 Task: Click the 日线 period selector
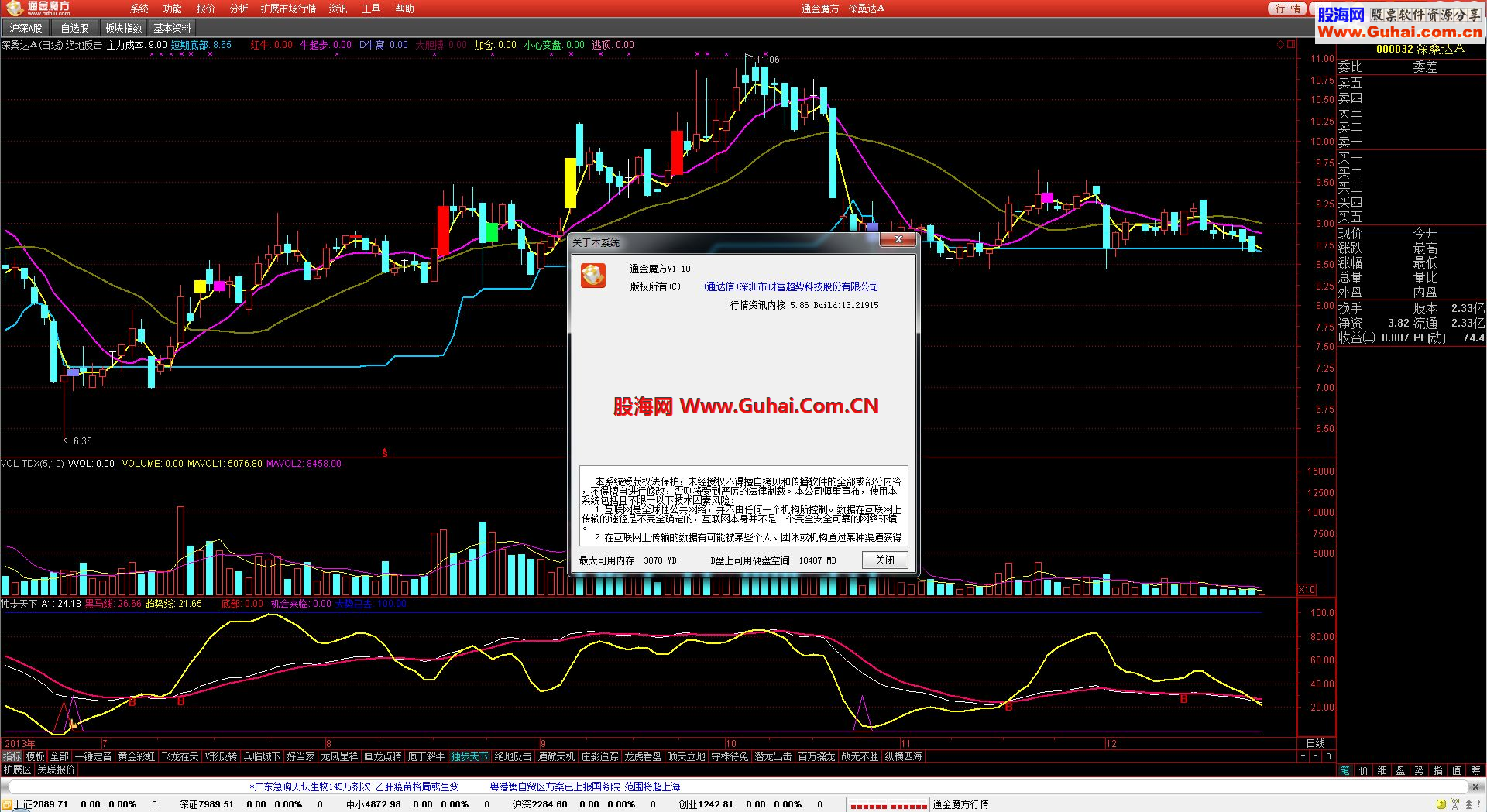(1316, 743)
